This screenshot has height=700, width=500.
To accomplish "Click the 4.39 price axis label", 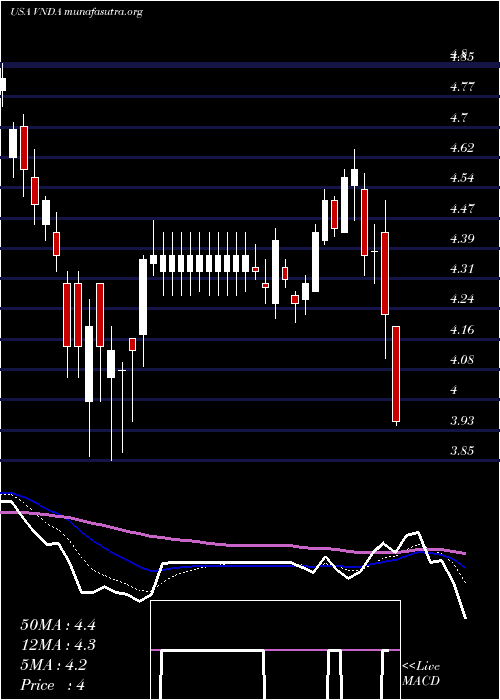I will point(462,238).
